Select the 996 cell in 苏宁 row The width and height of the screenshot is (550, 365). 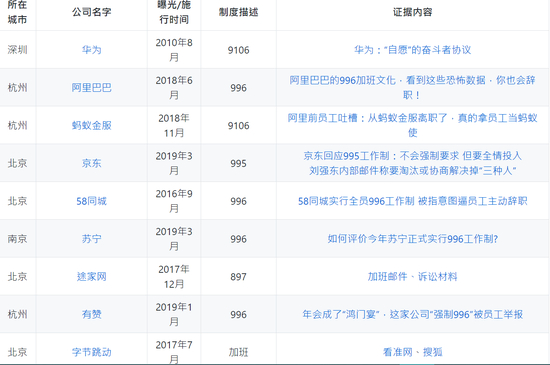[x=239, y=239]
